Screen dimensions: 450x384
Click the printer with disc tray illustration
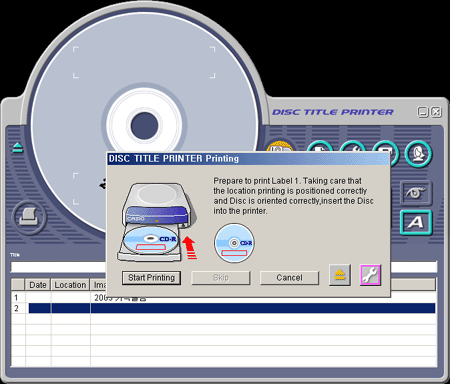(x=157, y=222)
